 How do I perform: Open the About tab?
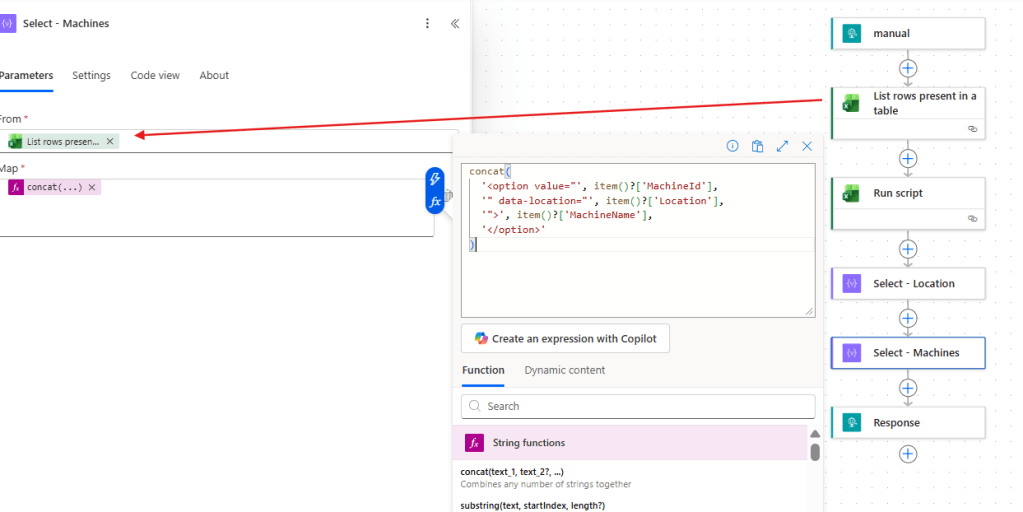pyautogui.click(x=214, y=76)
